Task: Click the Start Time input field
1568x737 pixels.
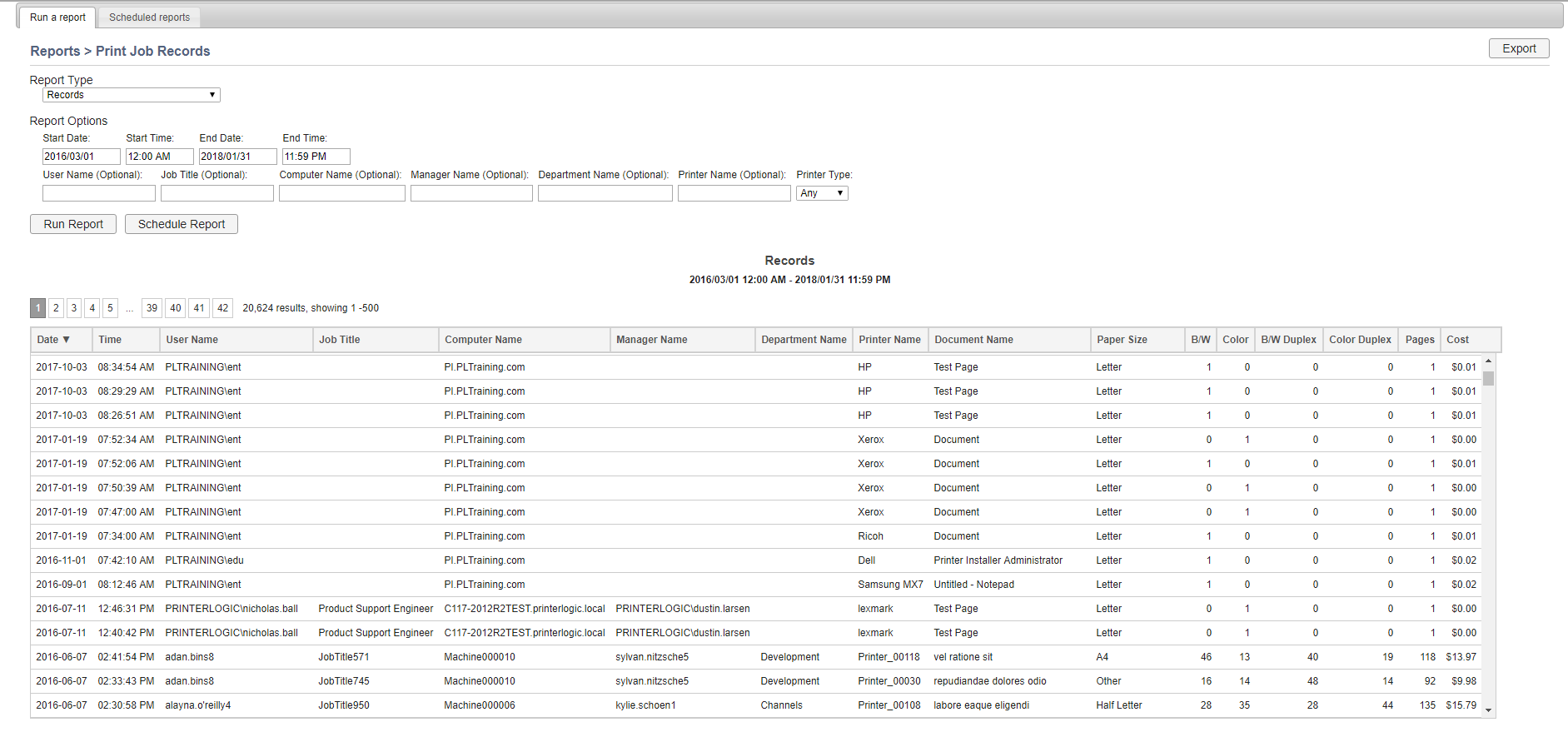Action: [159, 157]
